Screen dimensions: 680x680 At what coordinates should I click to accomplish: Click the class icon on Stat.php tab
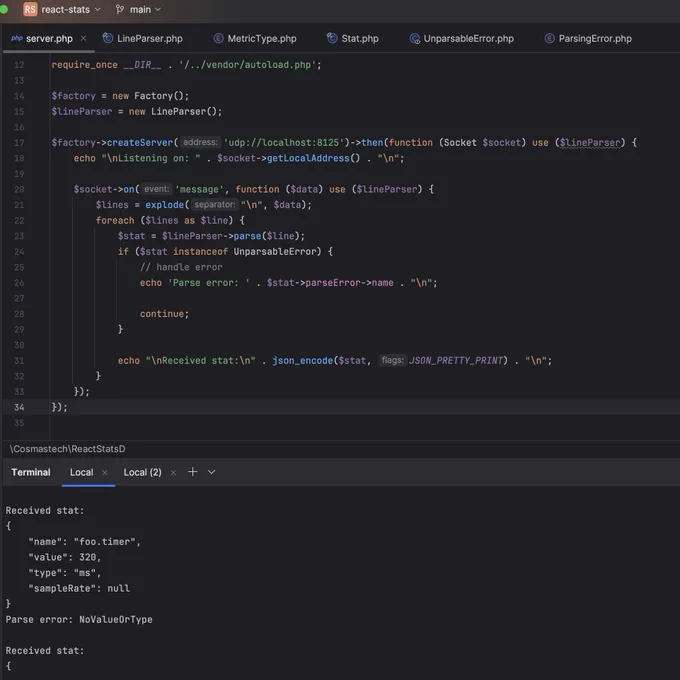(332, 39)
